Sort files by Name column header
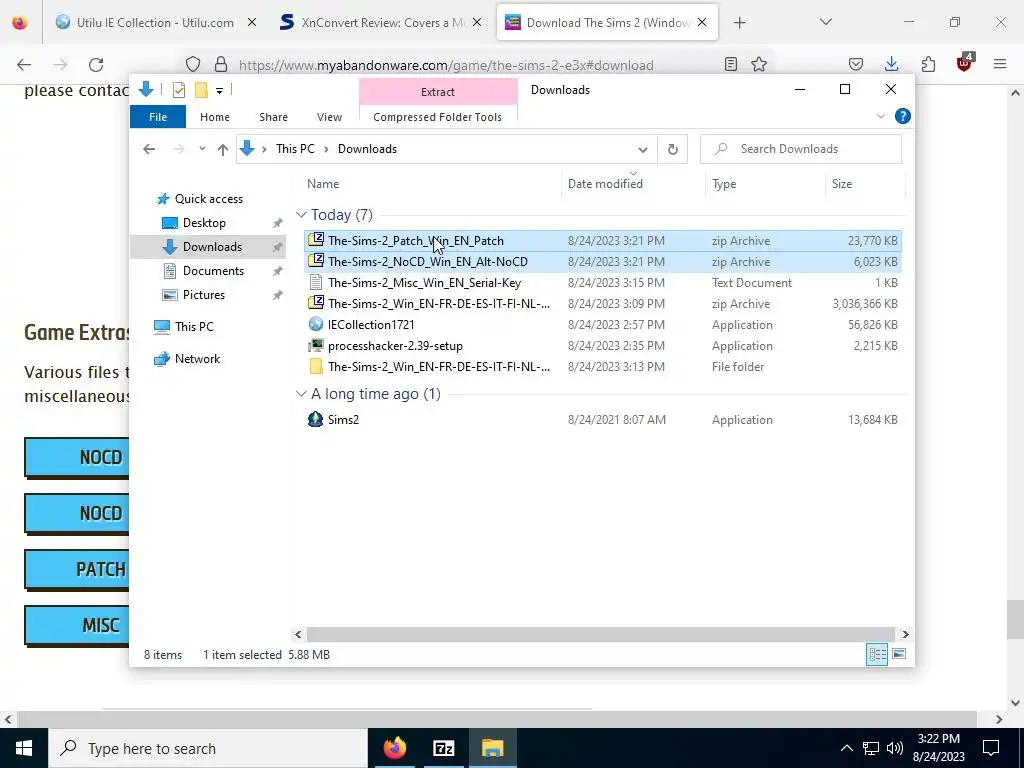 coord(323,184)
